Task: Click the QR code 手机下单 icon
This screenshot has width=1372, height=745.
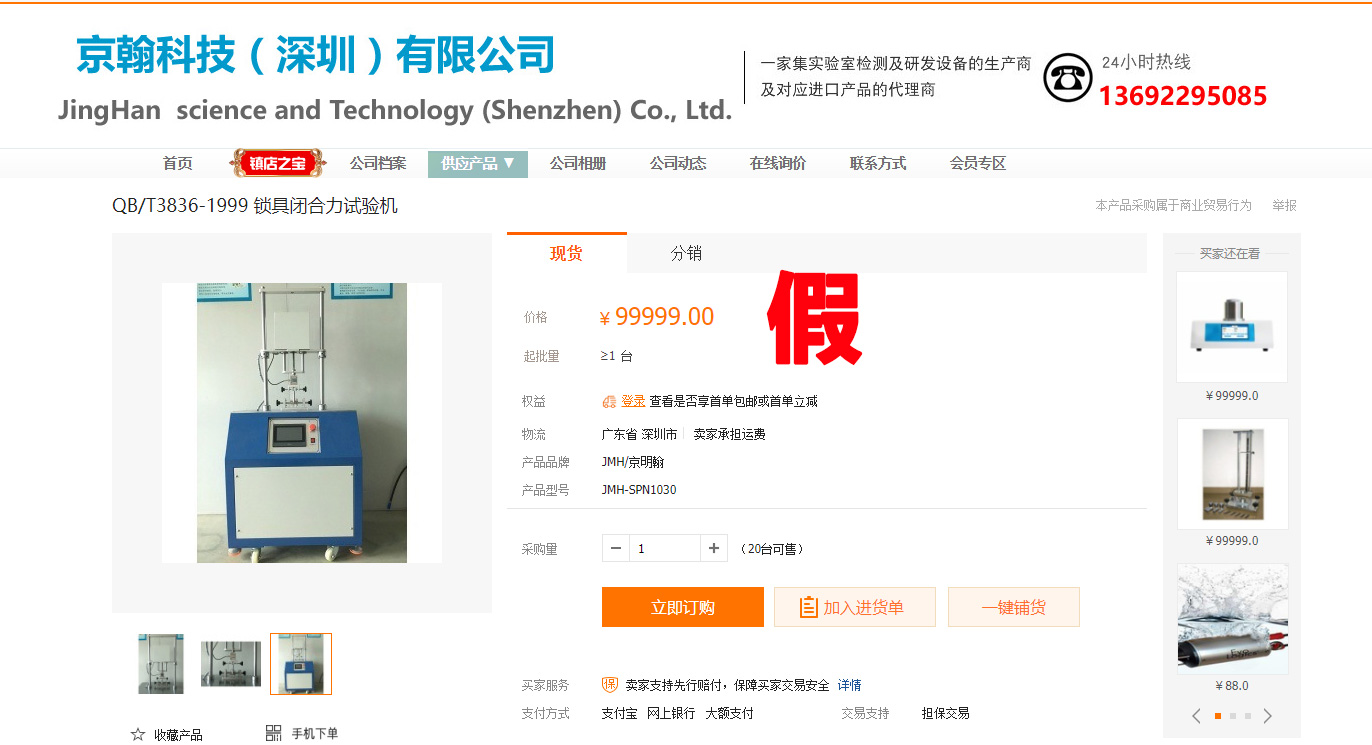Action: pos(274,733)
